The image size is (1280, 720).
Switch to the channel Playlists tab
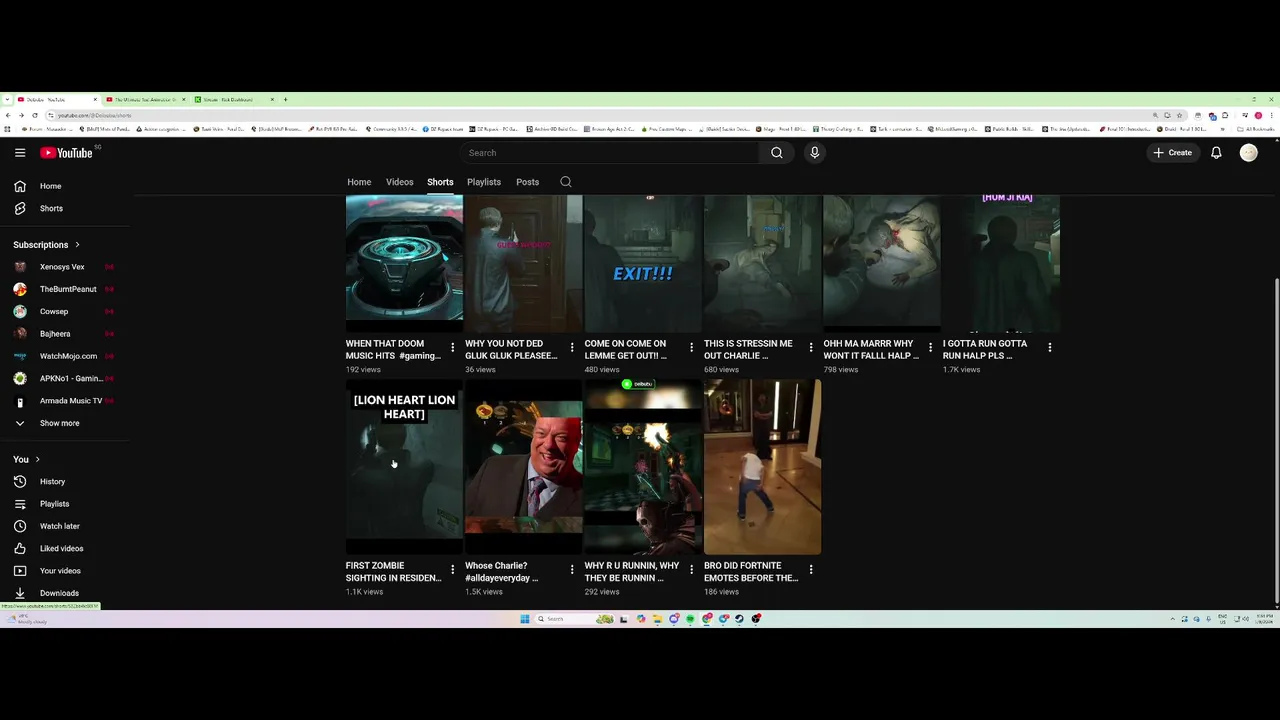pos(484,182)
